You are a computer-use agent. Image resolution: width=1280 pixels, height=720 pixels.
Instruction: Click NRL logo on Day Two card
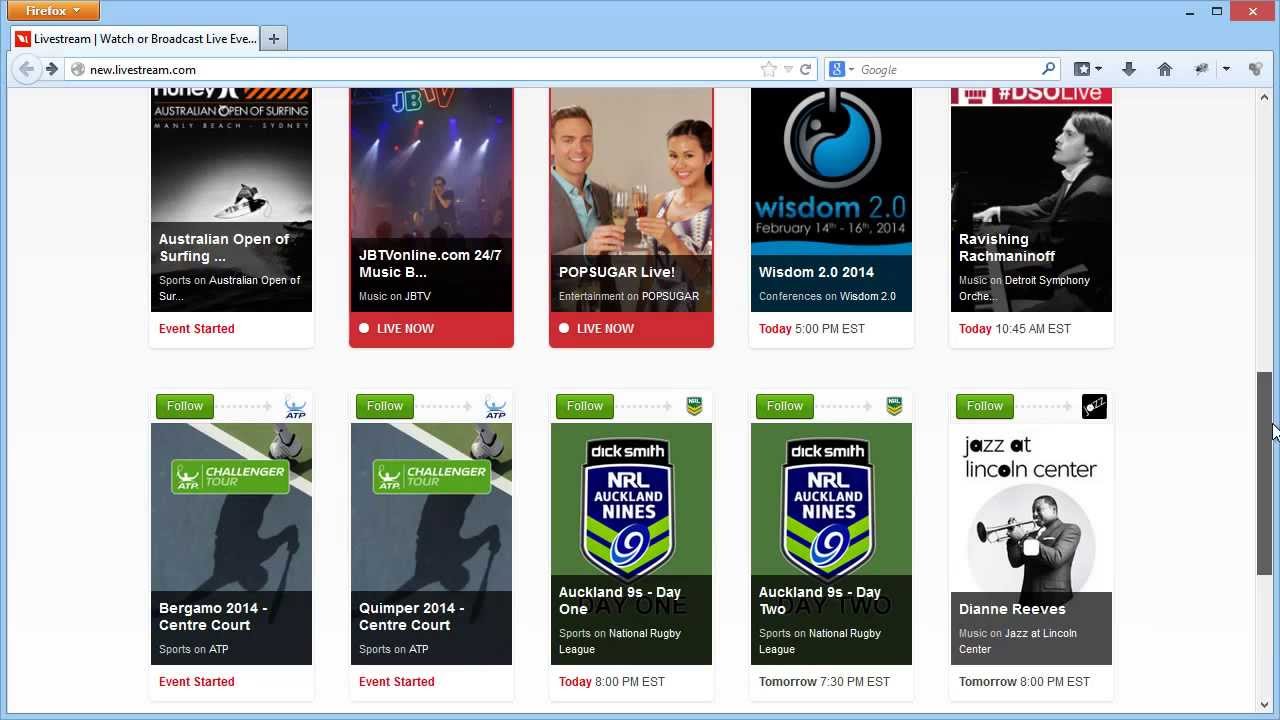point(895,406)
